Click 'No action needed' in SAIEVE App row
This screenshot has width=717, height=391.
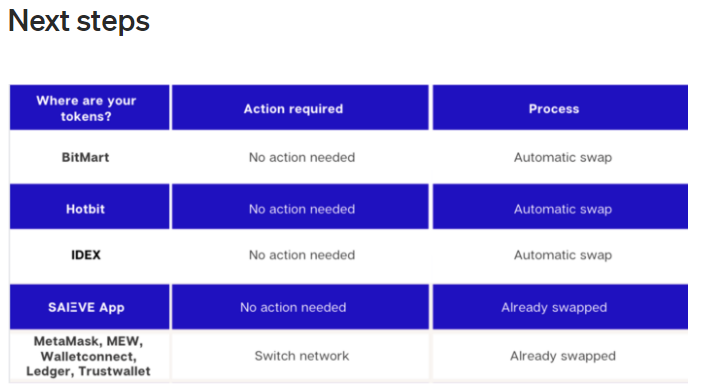point(293,307)
